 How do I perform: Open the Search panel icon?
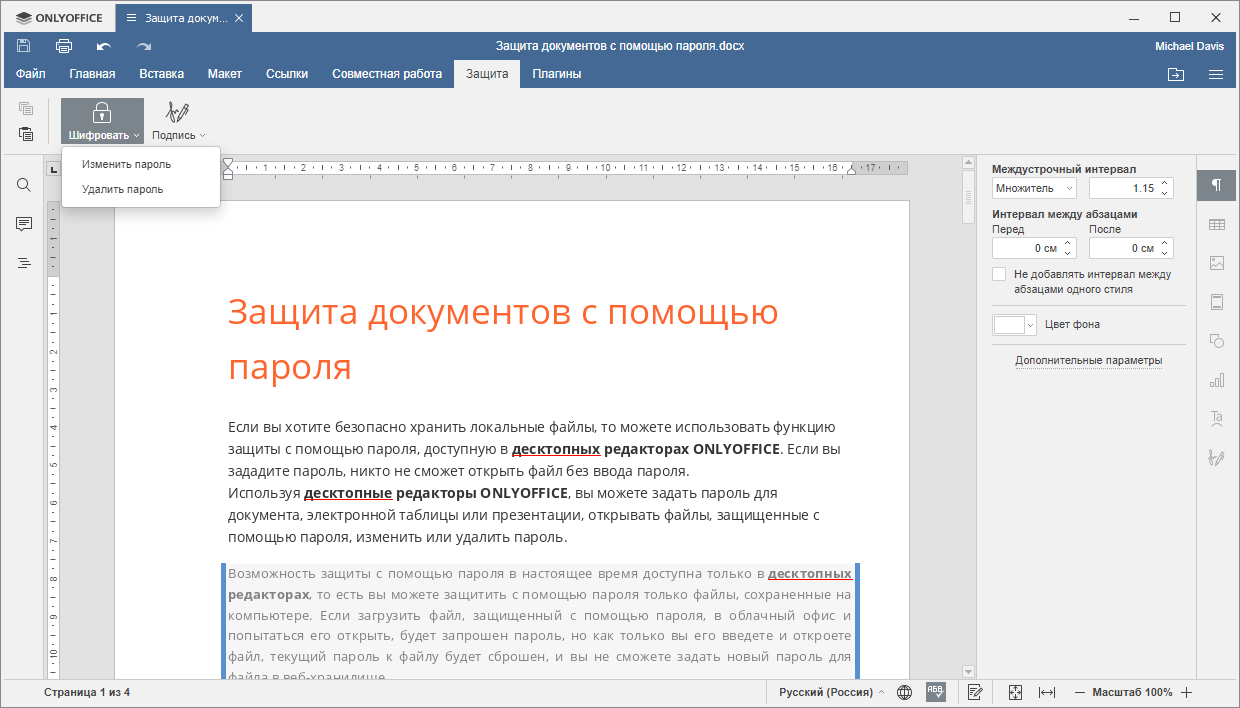tap(24, 185)
